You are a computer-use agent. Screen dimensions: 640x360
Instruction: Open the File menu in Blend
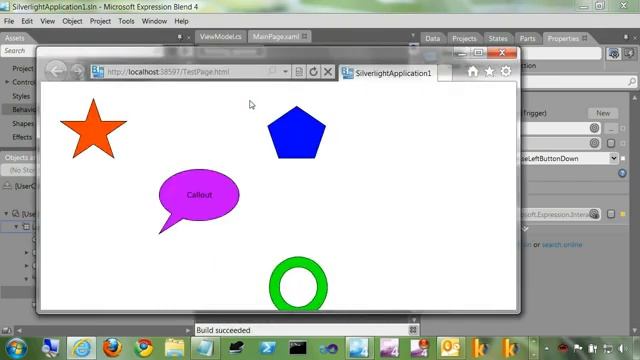(9, 21)
